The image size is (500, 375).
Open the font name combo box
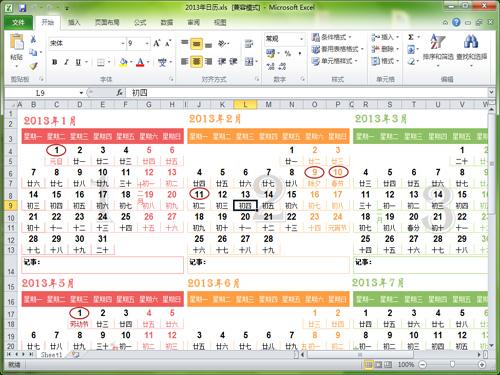(x=87, y=43)
